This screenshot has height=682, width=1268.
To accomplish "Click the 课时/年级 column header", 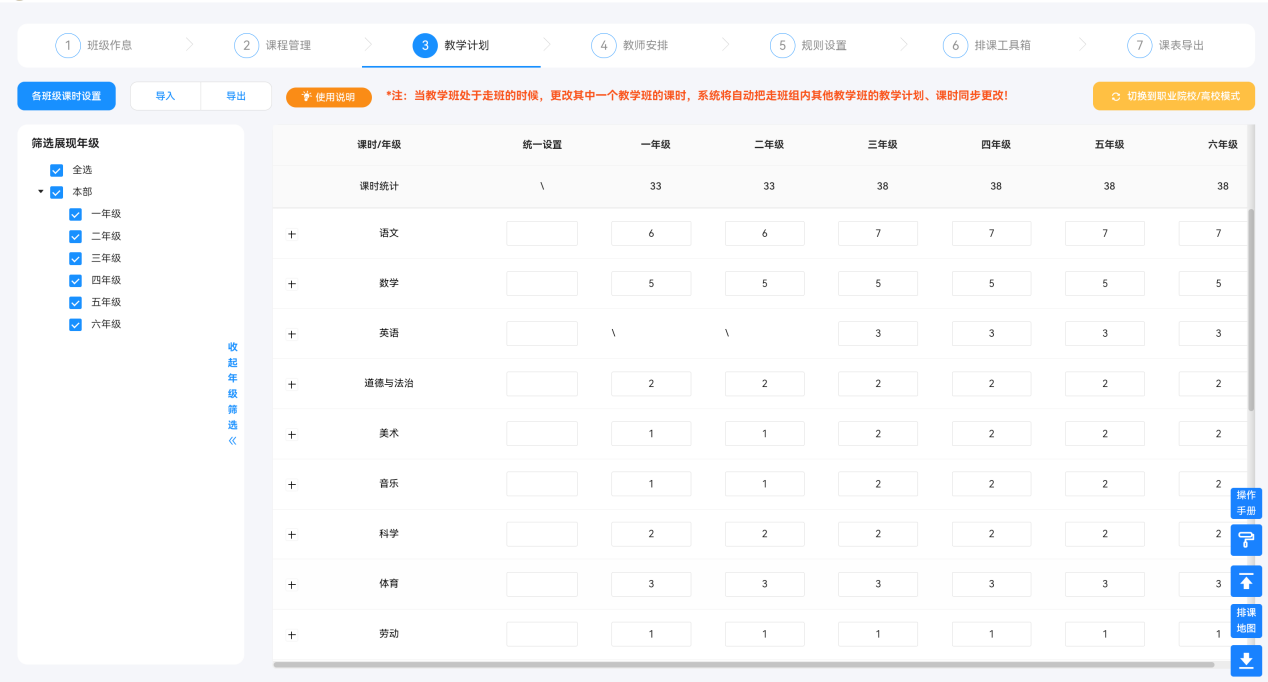I will pos(379,144).
